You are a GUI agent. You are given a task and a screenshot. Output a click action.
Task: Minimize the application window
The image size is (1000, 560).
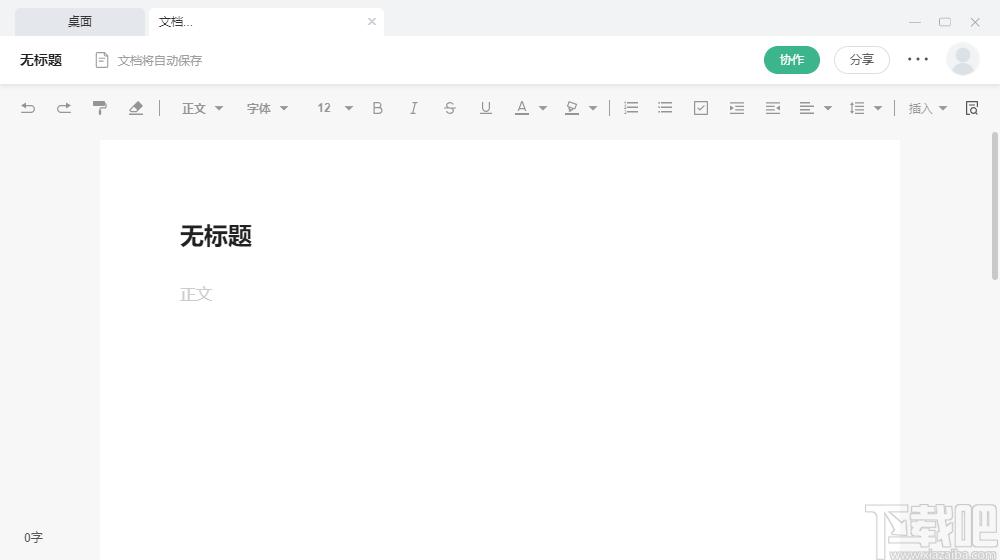pos(915,22)
